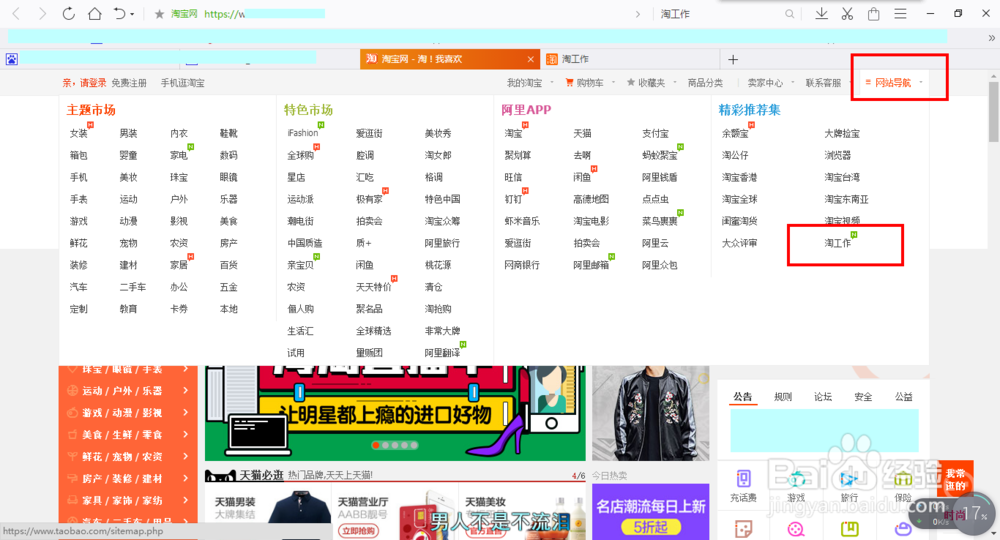
Task: Open a new tab with plus
Action: click(x=733, y=59)
